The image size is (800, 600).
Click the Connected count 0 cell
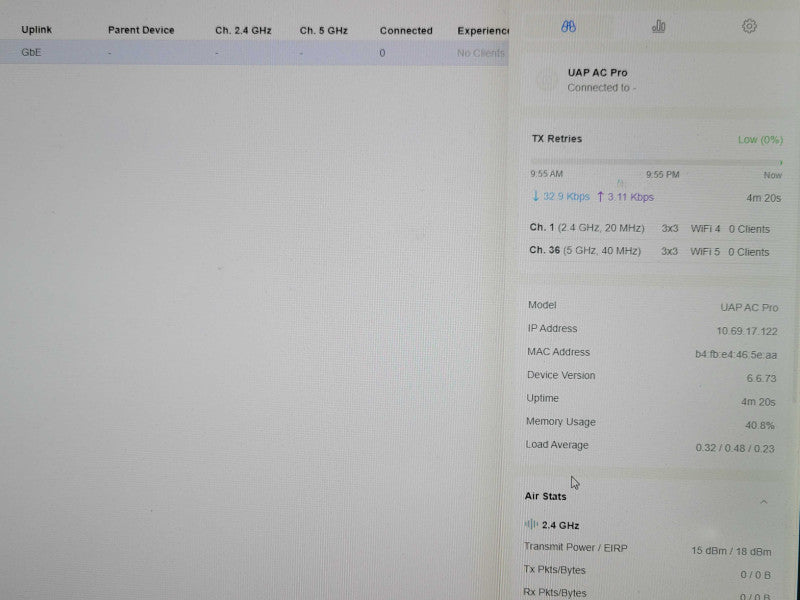(382, 53)
